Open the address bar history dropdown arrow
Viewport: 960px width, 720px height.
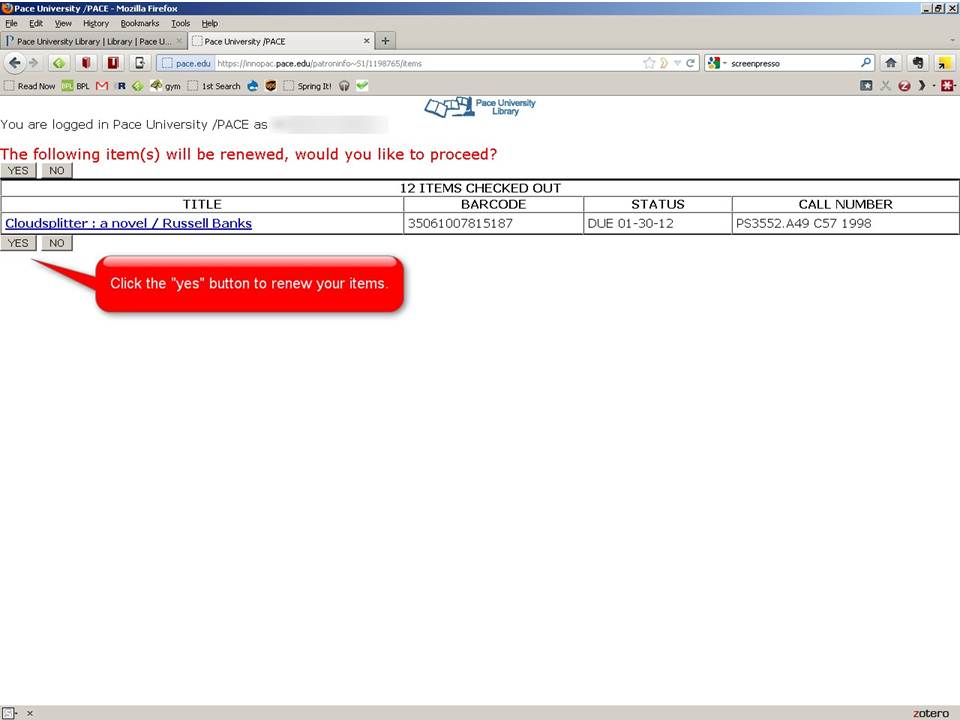(677, 63)
